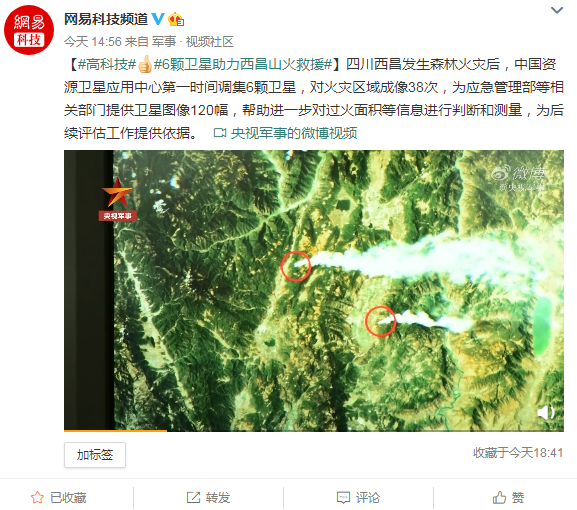Open the 军事·视频社区 source link
This screenshot has width=577, height=510.
[193, 42]
